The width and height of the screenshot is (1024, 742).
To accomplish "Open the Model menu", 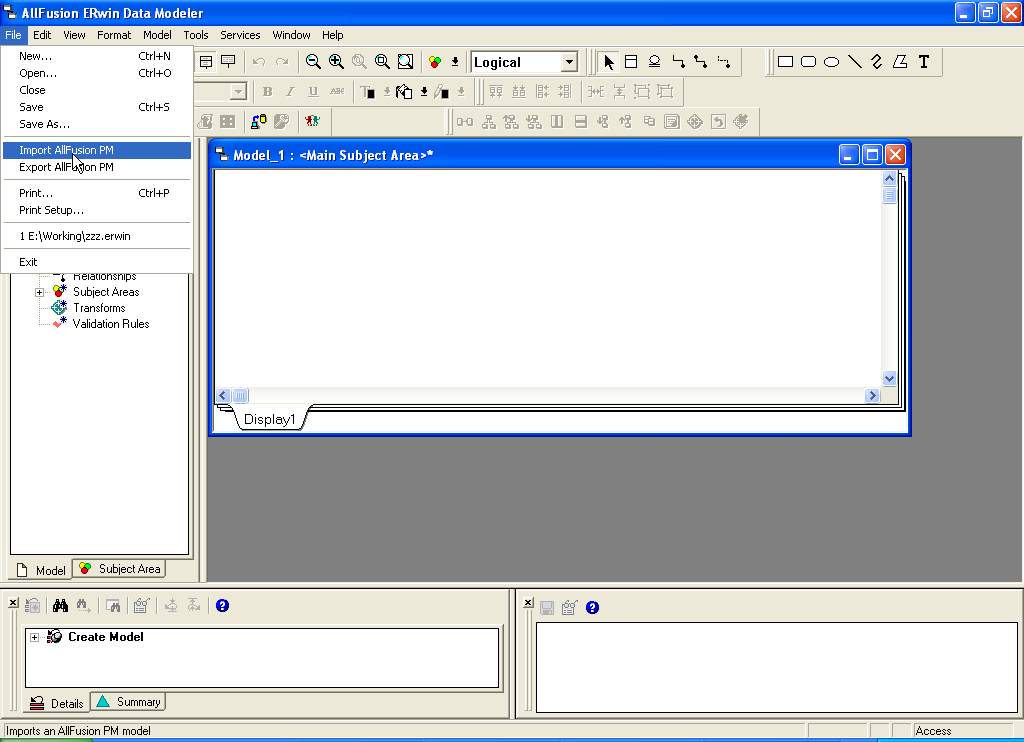I will (x=157, y=35).
